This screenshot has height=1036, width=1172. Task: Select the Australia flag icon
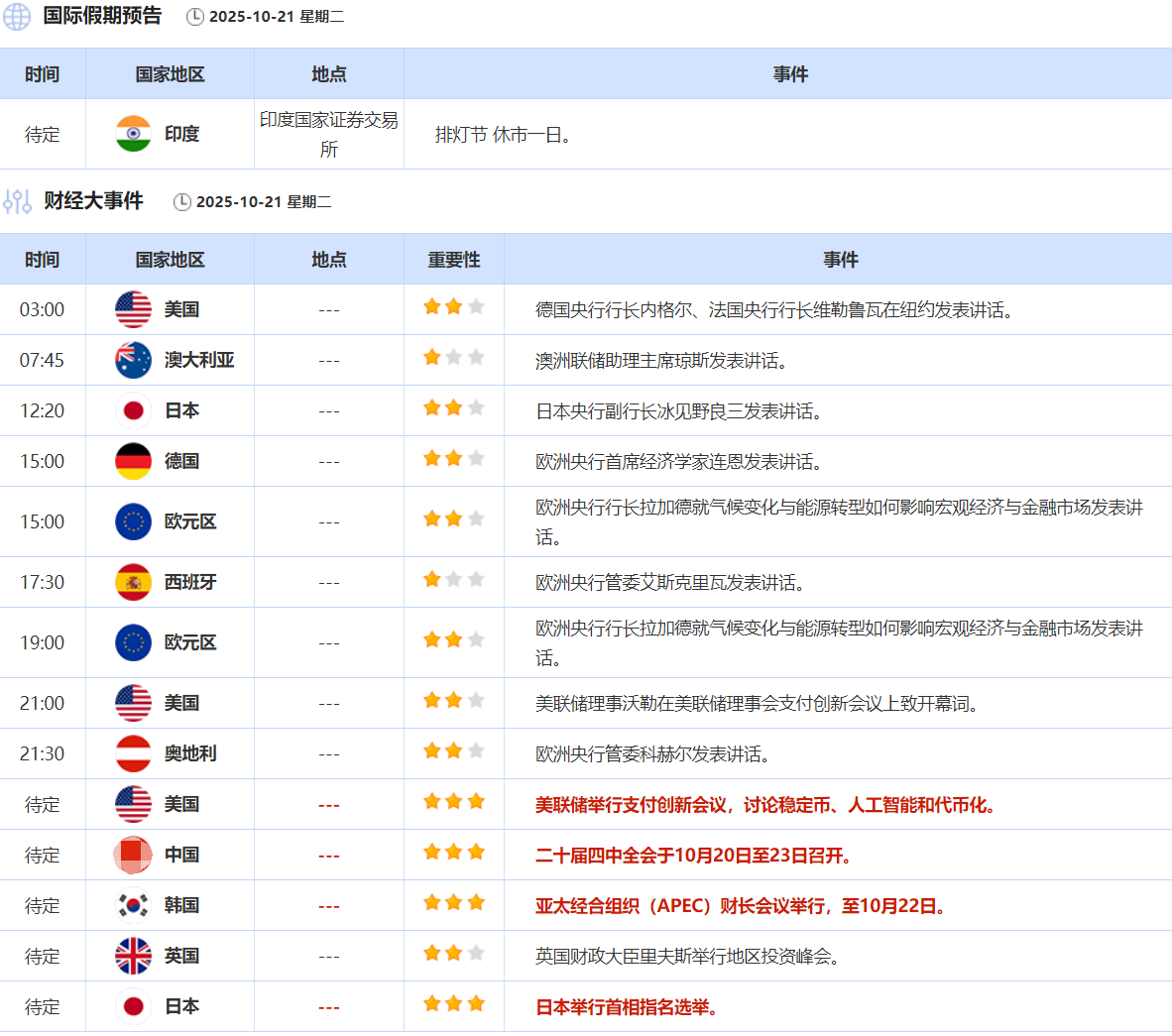tap(133, 360)
